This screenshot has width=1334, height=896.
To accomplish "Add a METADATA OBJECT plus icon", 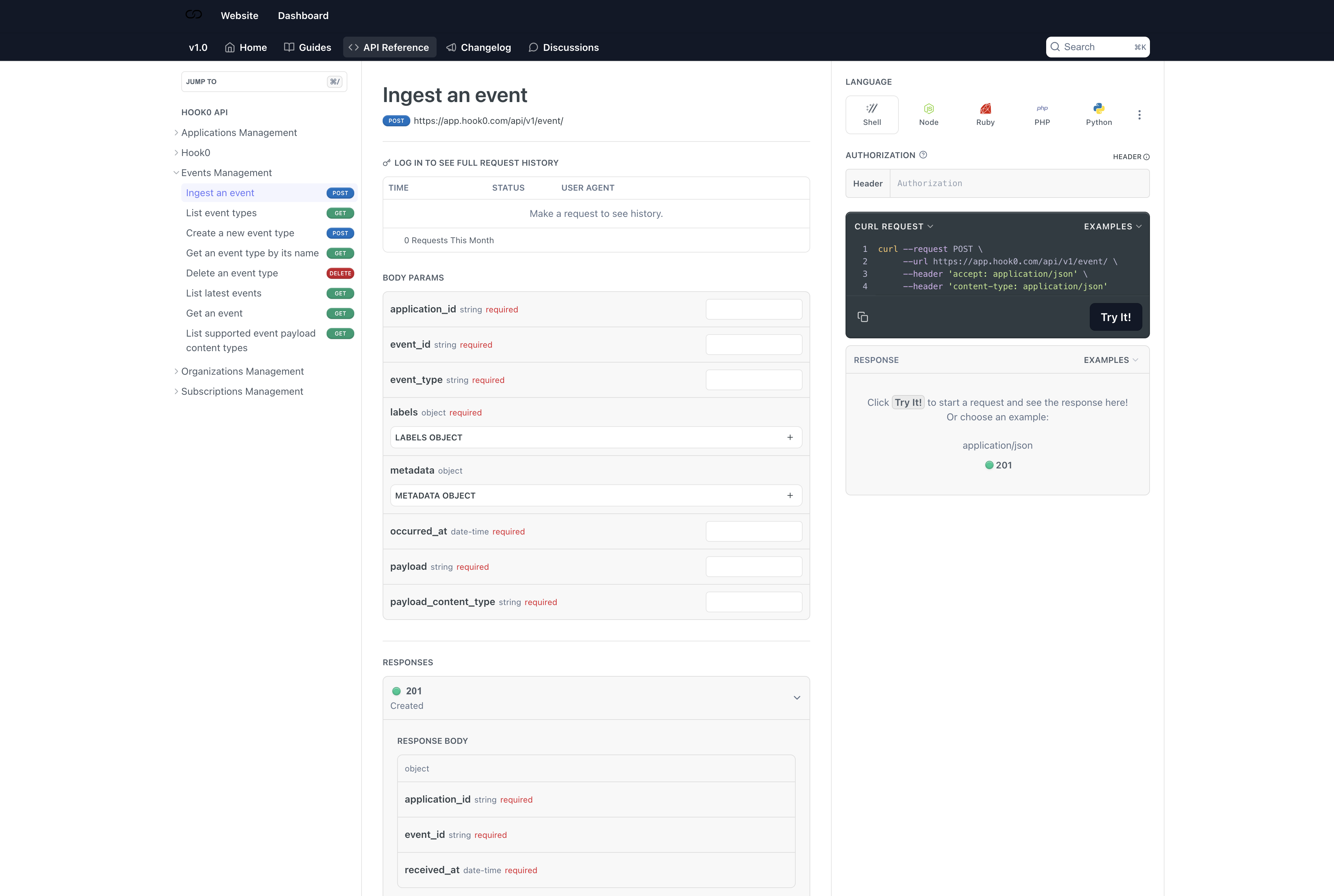I will click(790, 496).
